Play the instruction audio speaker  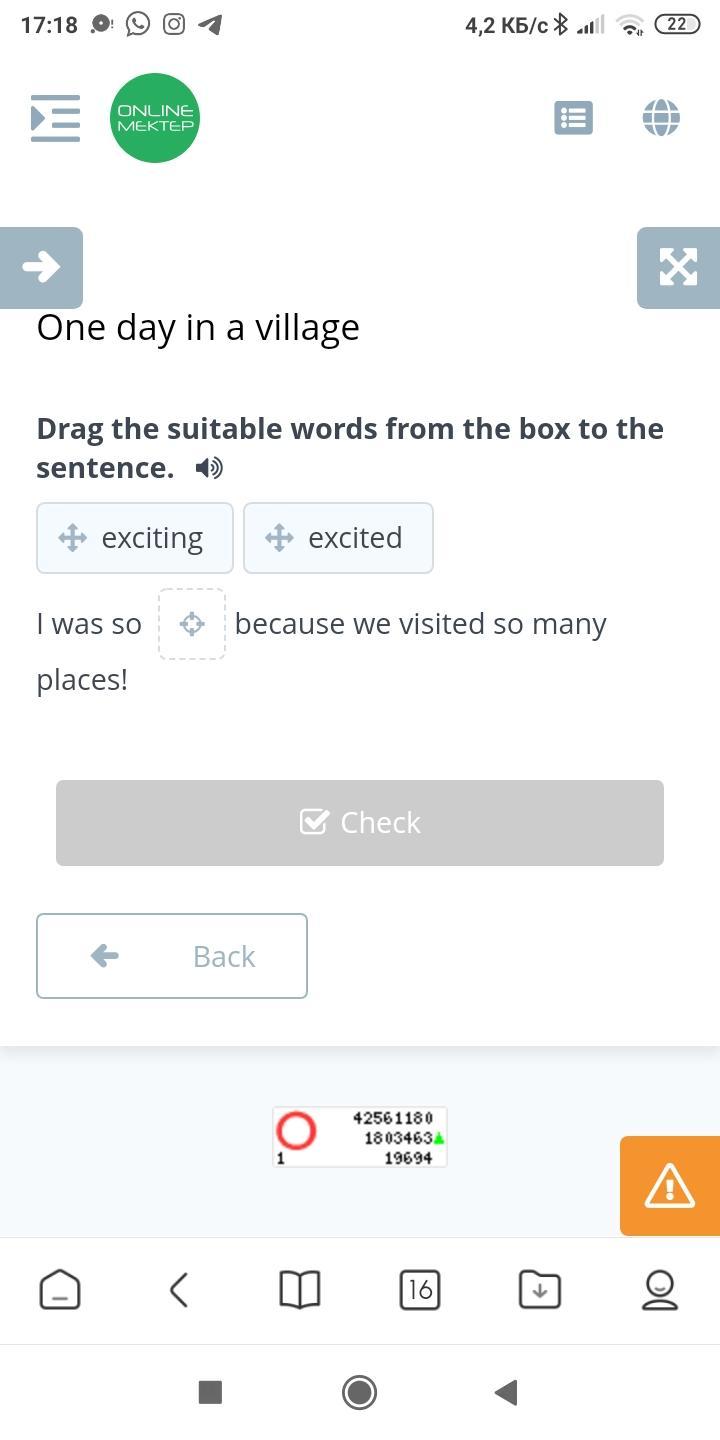209,468
